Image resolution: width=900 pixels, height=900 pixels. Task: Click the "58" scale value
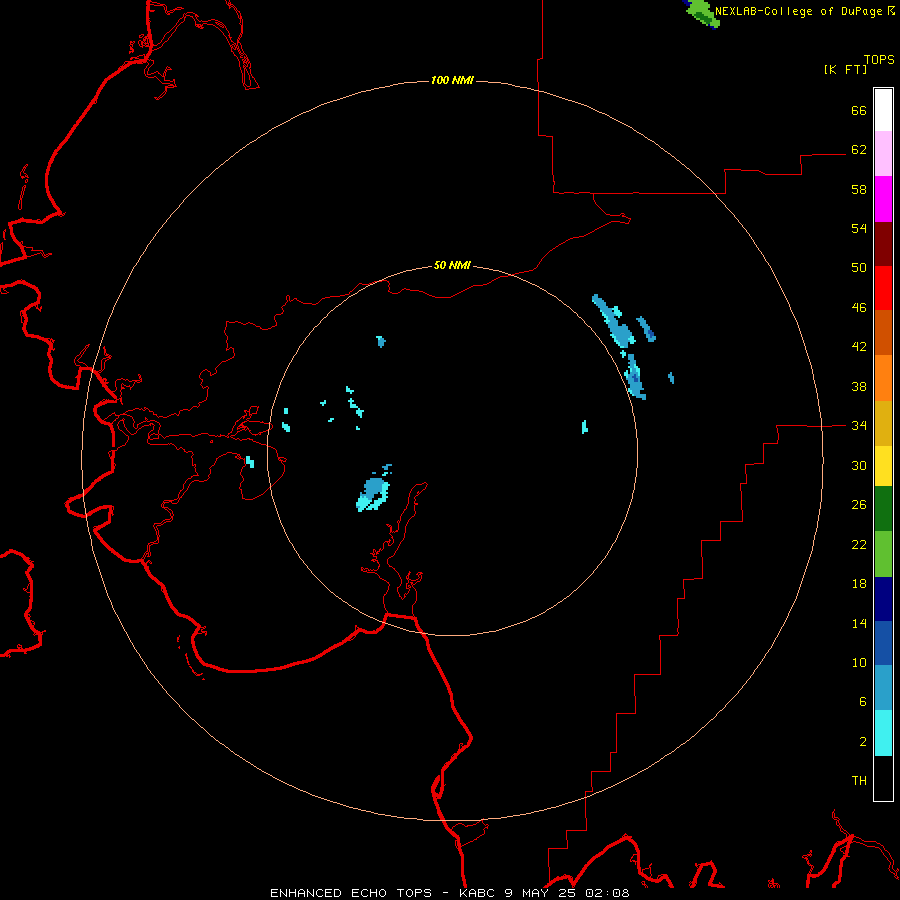point(859,189)
